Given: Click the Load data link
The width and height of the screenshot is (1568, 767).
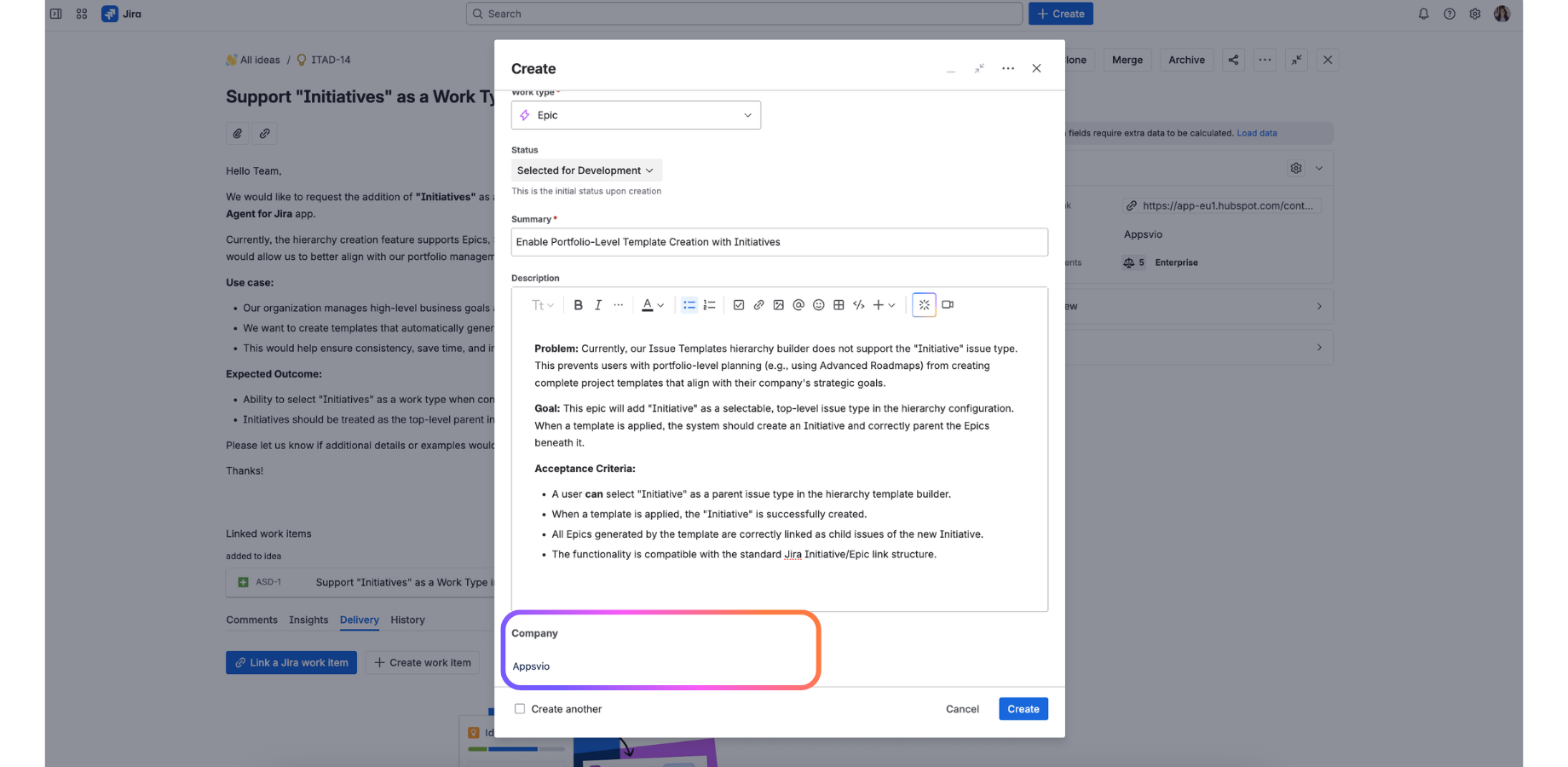Looking at the screenshot, I should click(x=1257, y=133).
